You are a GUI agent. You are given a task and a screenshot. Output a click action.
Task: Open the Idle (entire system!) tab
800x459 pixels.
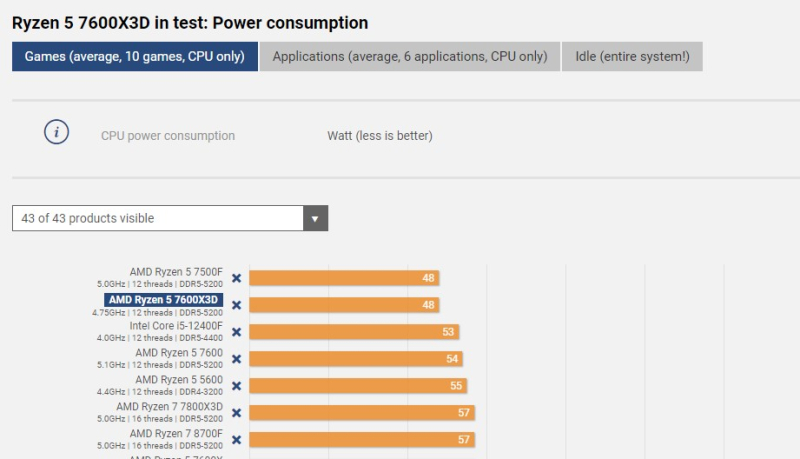[x=632, y=57]
